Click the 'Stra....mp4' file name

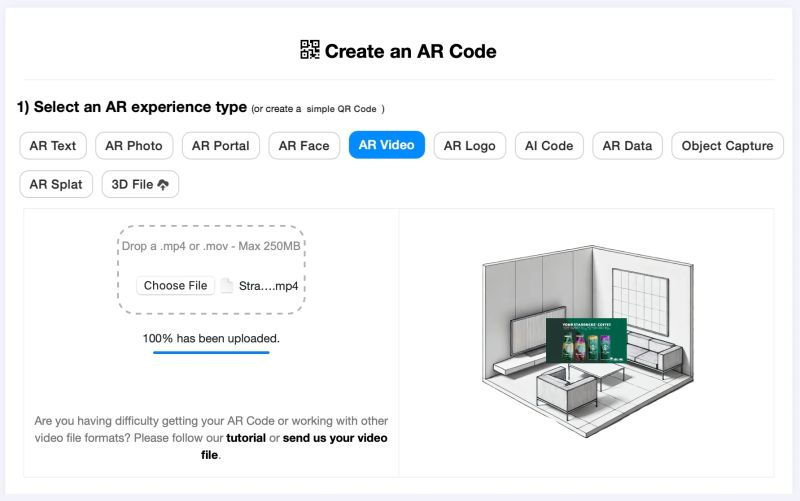(268, 286)
